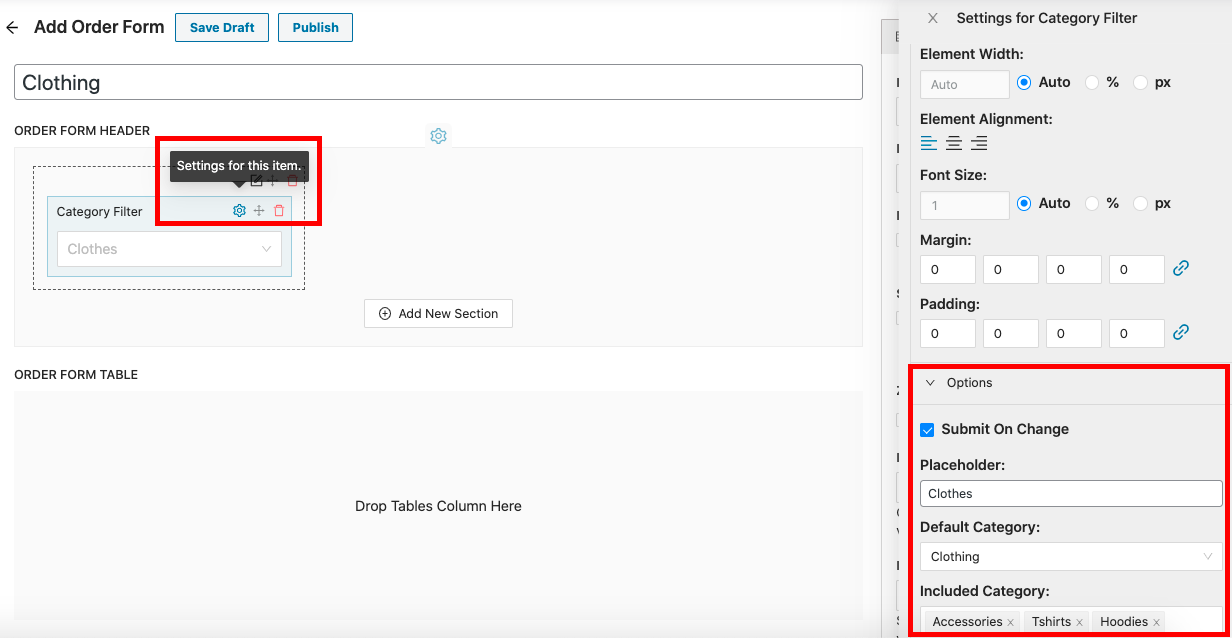The image size is (1232, 638).
Task: Click the Publish button
Action: (315, 28)
